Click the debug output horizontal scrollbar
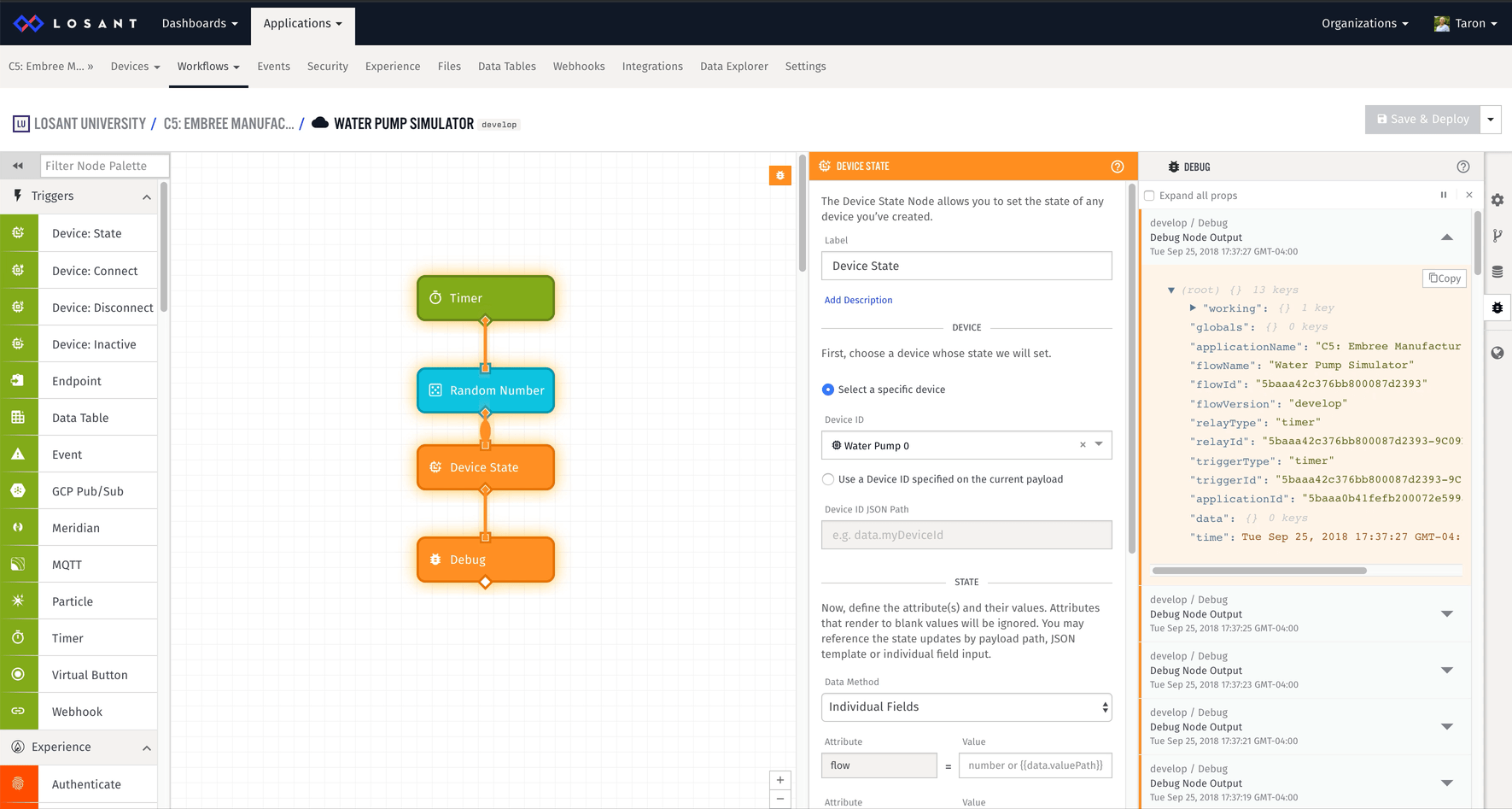This screenshot has height=809, width=1512. pos(1259,570)
